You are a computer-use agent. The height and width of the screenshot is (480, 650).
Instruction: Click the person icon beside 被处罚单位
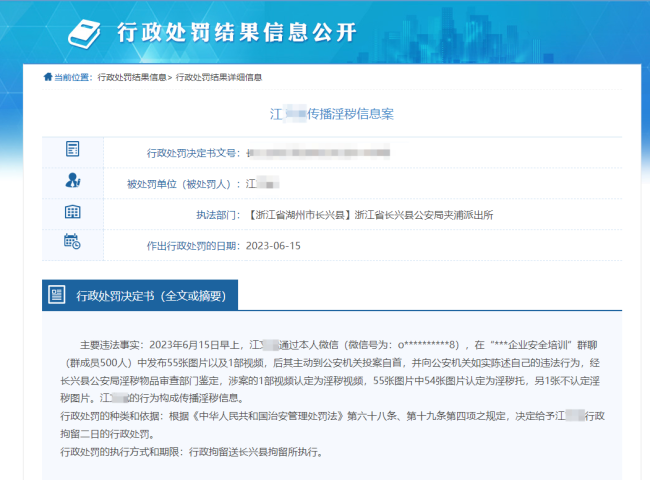(x=72, y=181)
